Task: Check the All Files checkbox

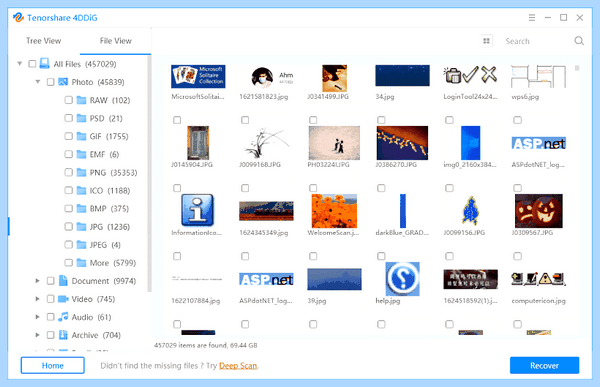Action: (33, 64)
